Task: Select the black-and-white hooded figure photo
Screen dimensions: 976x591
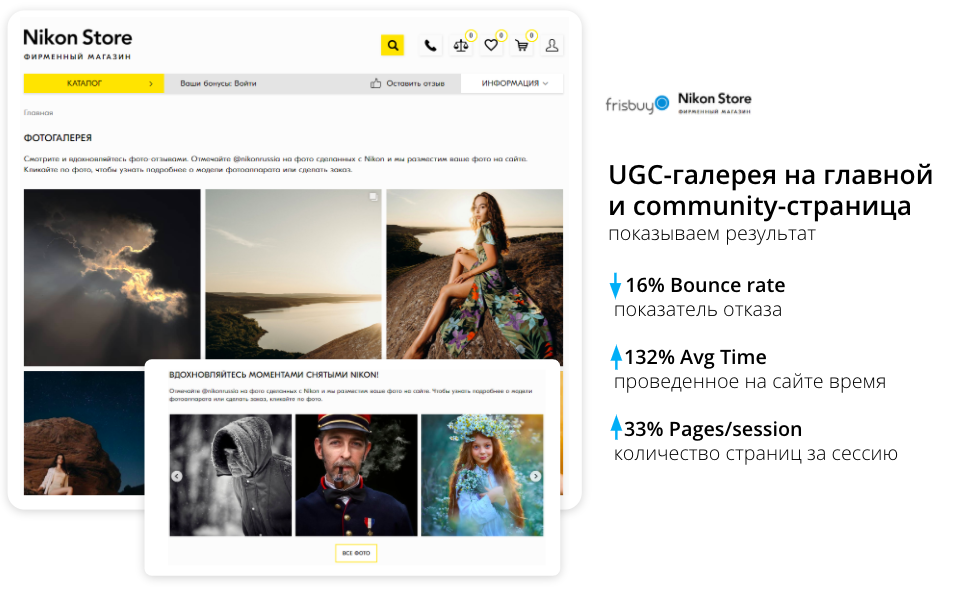Action: tap(231, 475)
